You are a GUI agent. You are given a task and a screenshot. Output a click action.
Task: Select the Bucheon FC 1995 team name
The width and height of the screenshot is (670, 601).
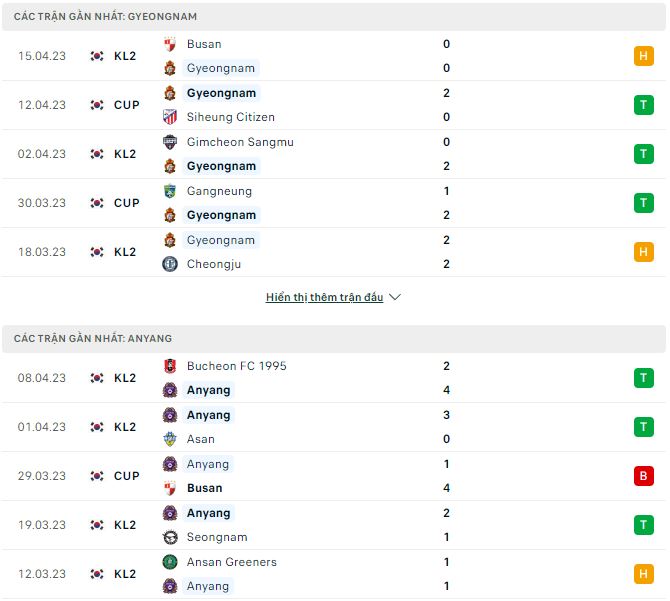coord(236,366)
